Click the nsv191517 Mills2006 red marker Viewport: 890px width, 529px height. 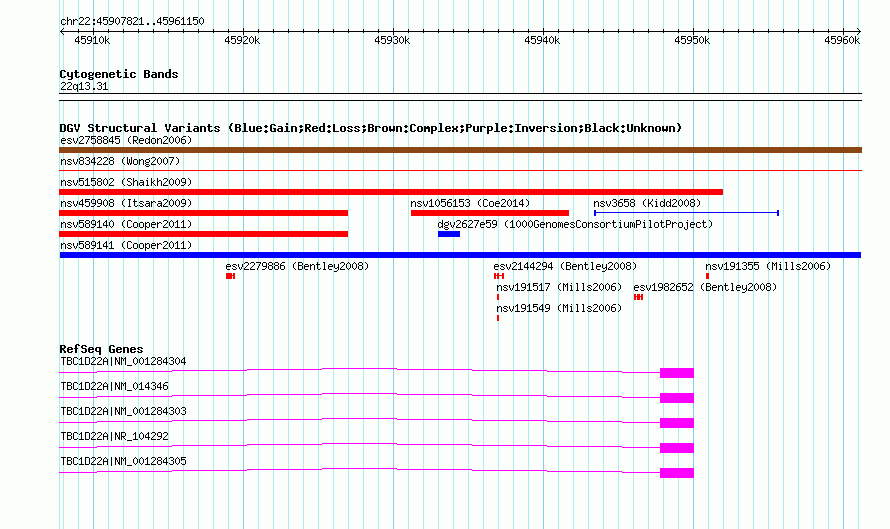pos(498,297)
